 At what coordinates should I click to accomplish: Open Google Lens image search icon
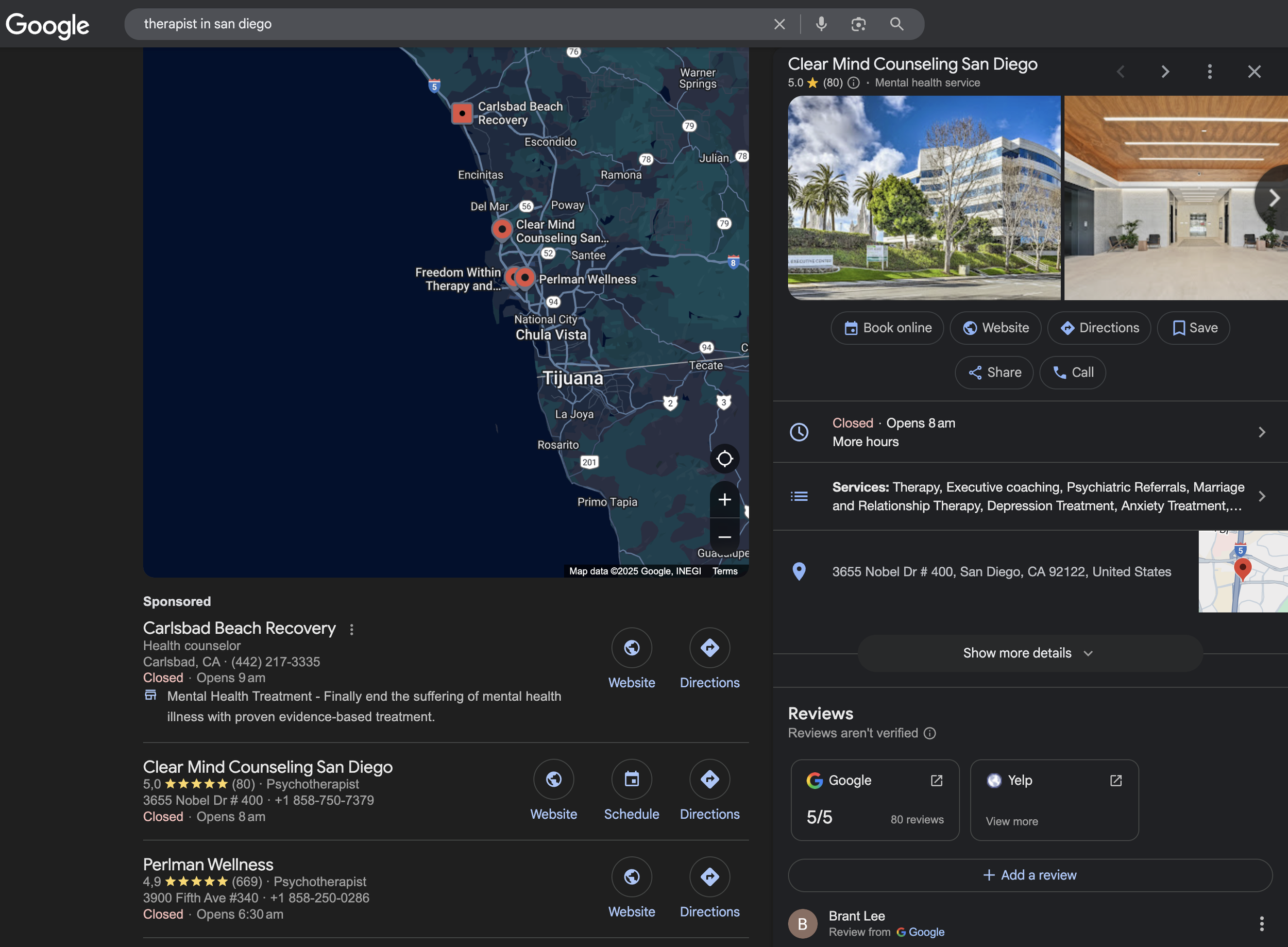point(858,24)
